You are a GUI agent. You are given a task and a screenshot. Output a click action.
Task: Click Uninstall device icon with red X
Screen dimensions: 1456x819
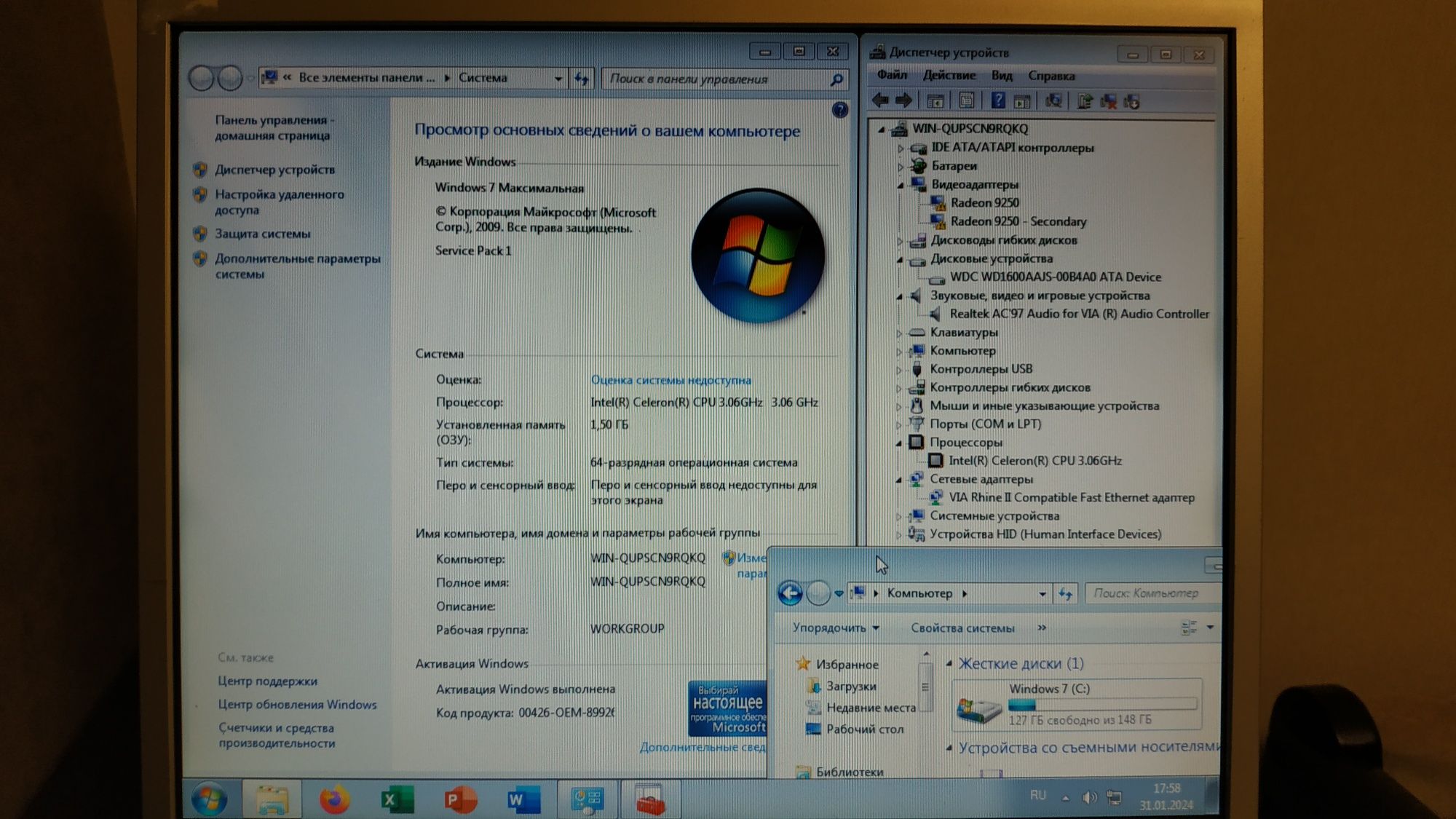(x=1109, y=101)
